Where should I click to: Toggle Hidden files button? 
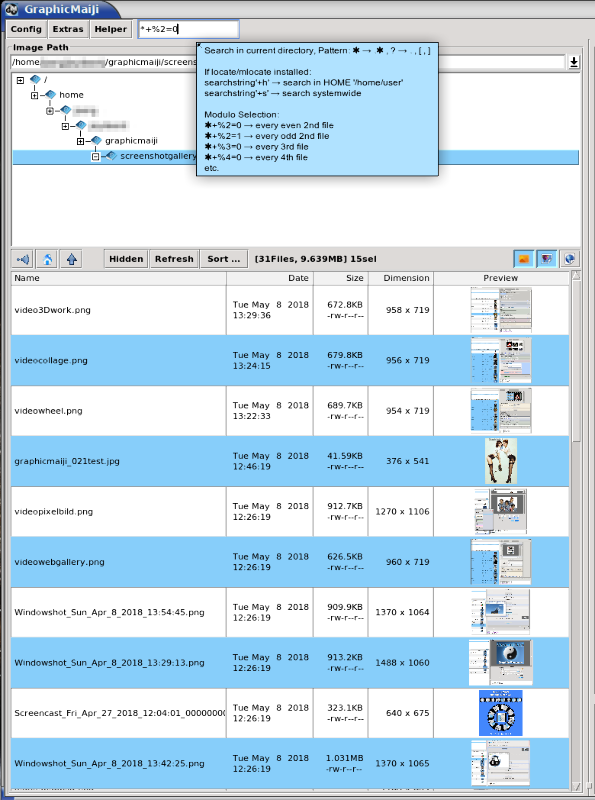126,259
